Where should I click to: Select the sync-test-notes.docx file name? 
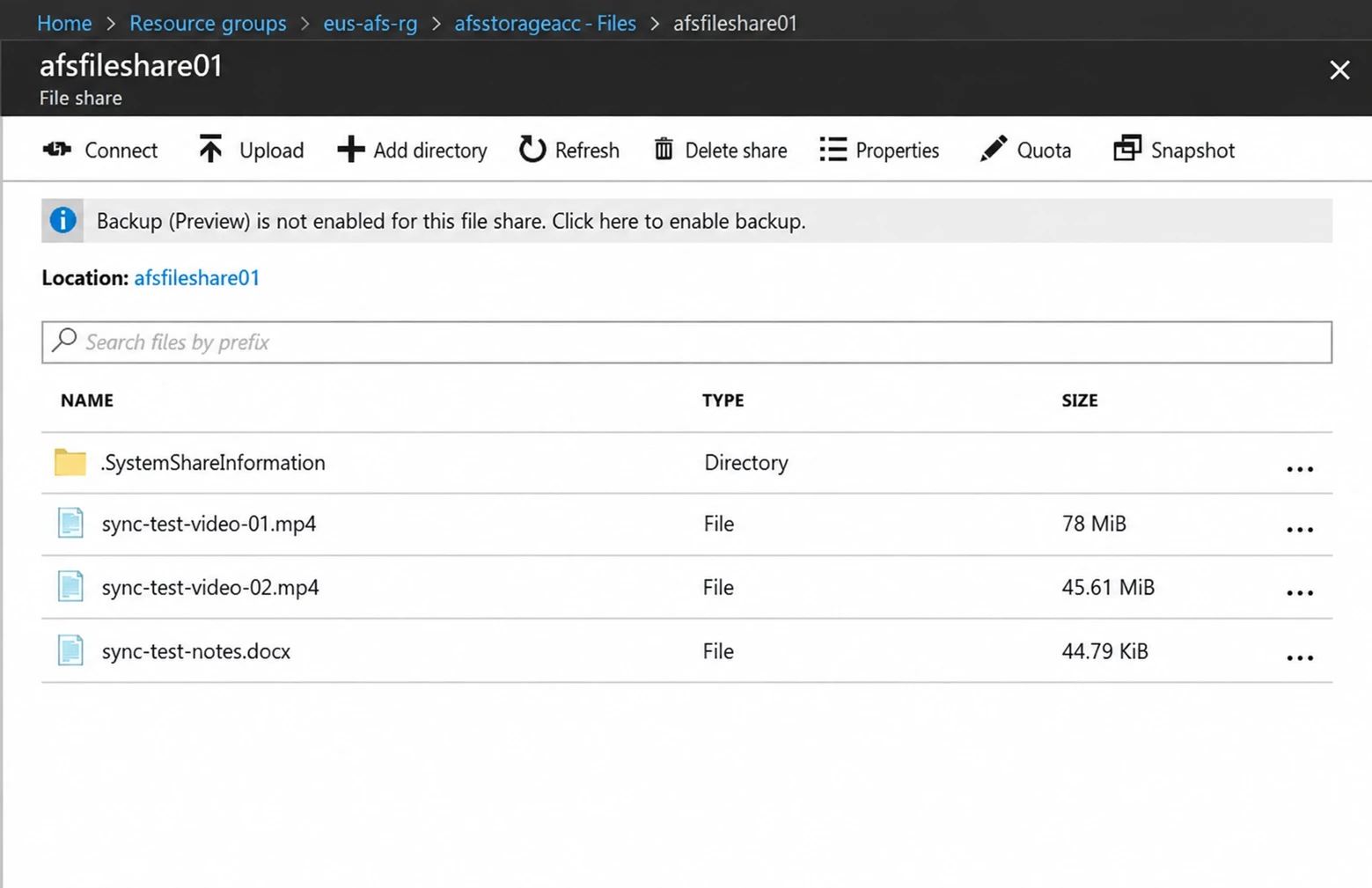[196, 651]
